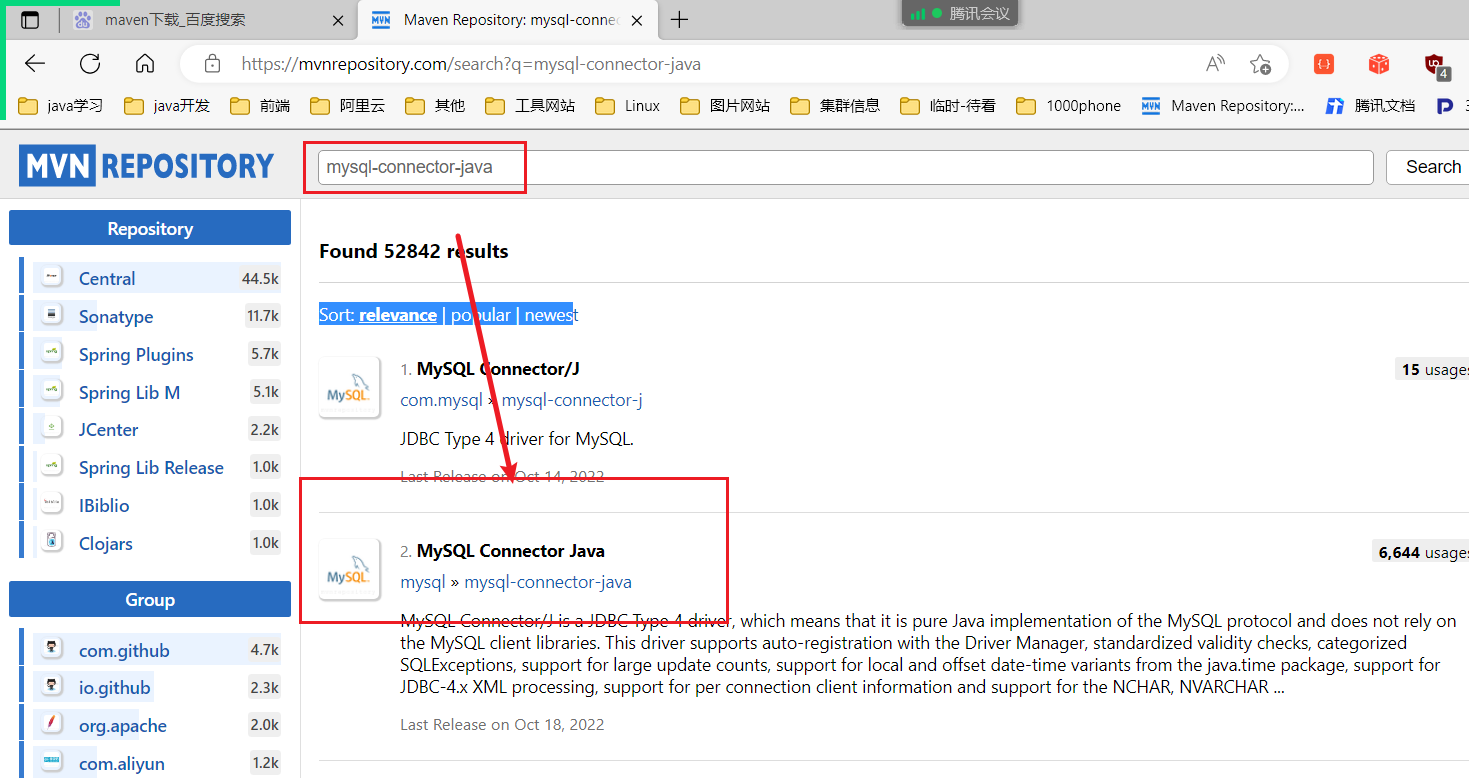Open the uBlock shield extension icon
This screenshot has width=1469, height=778.
1436,65
